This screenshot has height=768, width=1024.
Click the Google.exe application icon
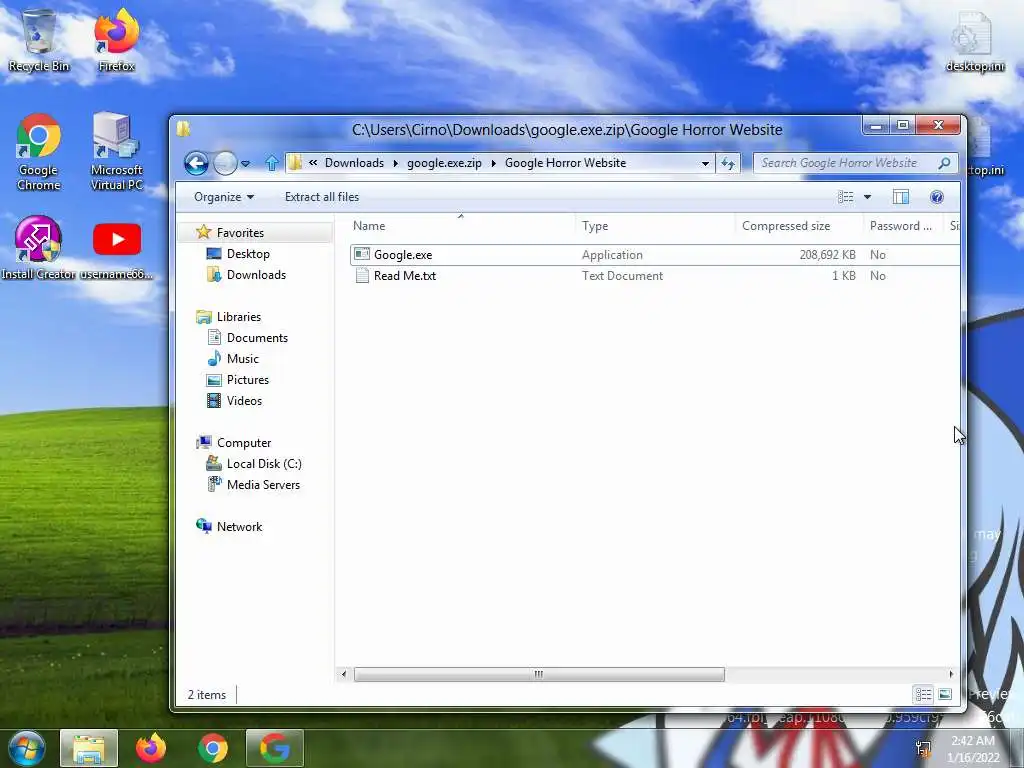click(x=362, y=254)
